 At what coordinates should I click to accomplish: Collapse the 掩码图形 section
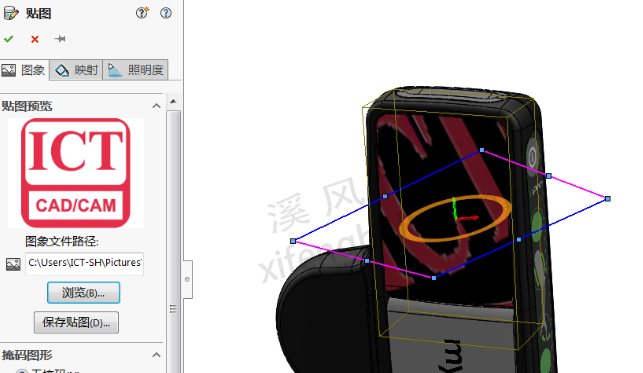tap(156, 355)
